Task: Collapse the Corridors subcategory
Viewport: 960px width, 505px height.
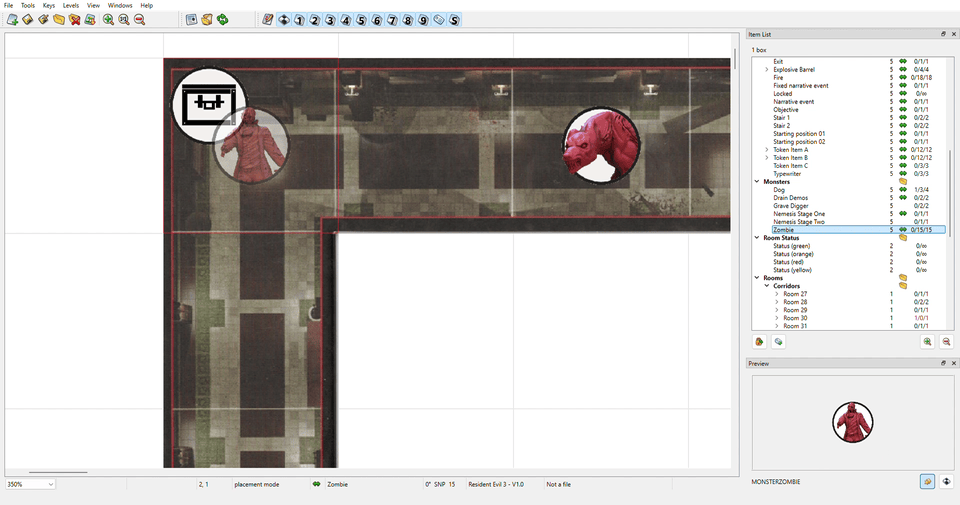Action: click(x=767, y=286)
